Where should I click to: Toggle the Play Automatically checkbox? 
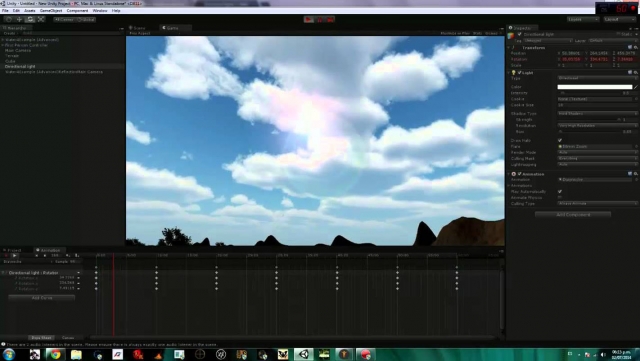(560, 192)
